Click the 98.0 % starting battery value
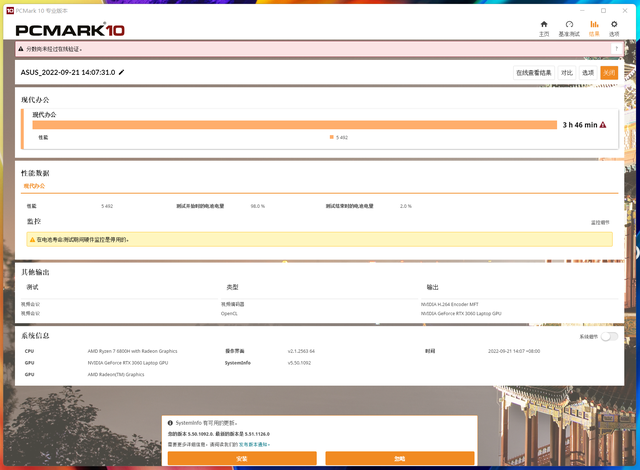 (x=258, y=206)
